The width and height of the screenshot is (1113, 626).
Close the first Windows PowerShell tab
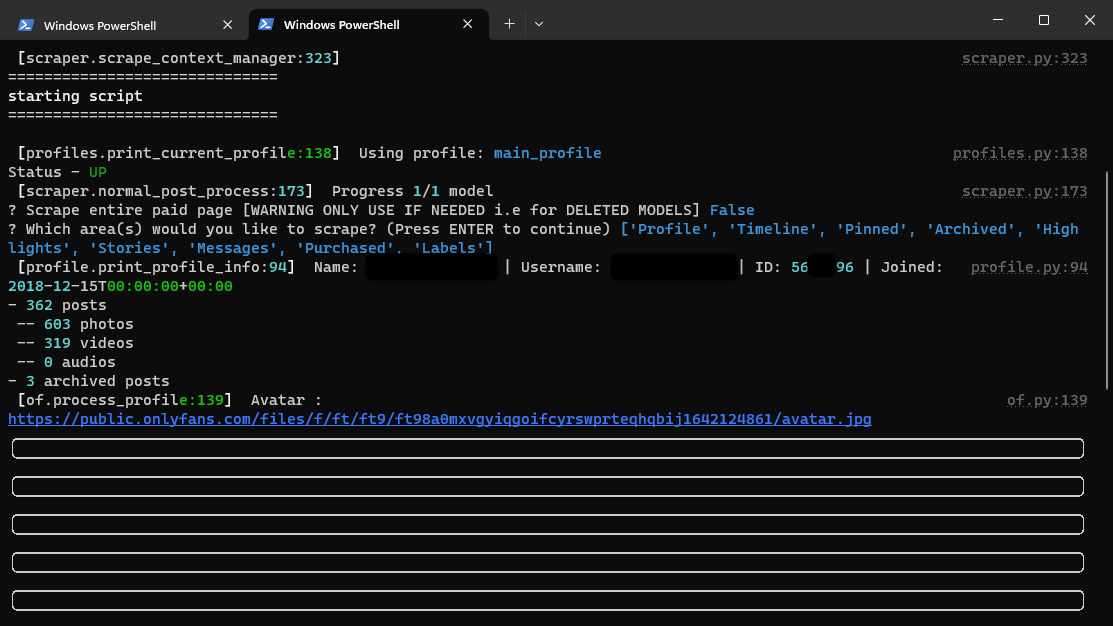(x=228, y=22)
